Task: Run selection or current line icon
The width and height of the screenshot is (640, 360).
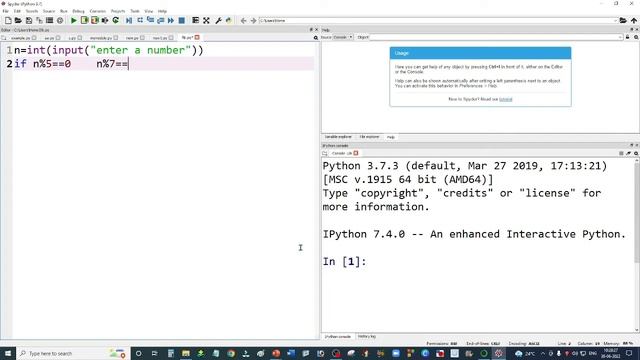Action: (105, 20)
